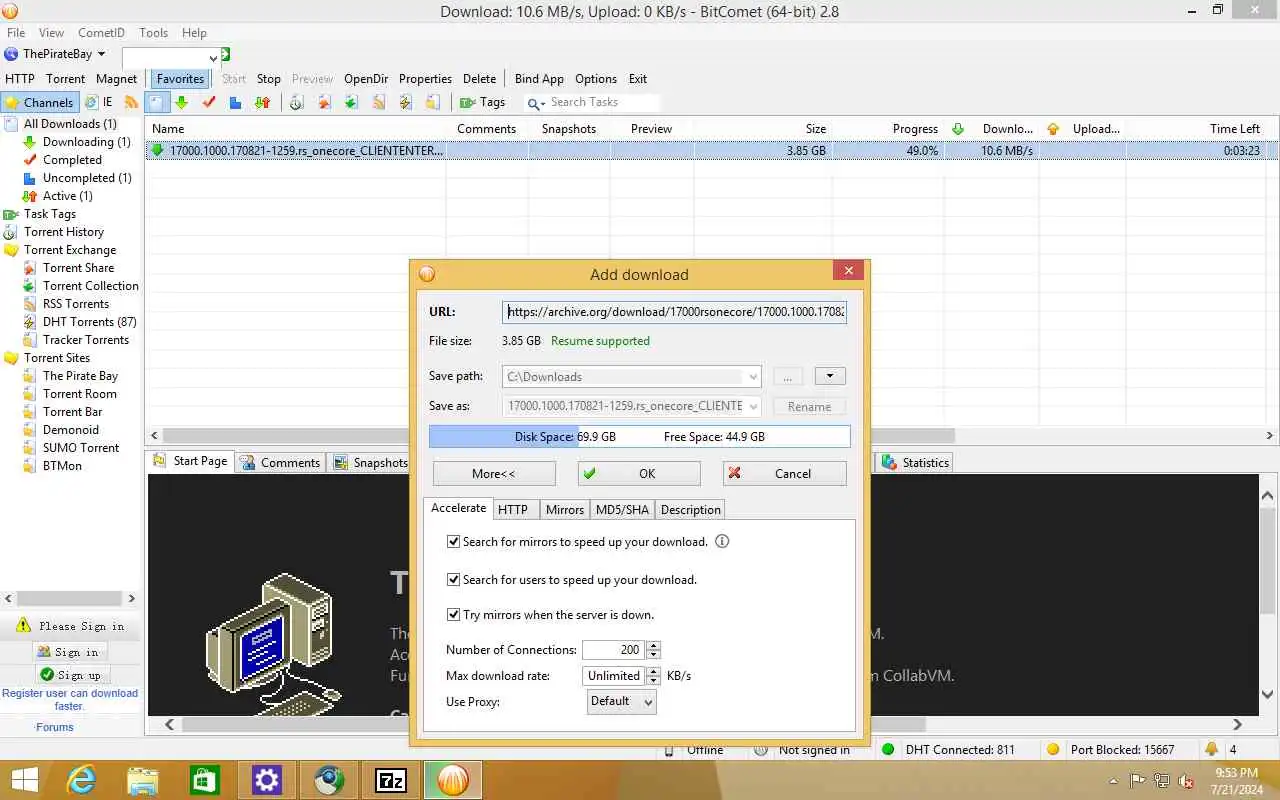Screen dimensions: 1280x800
Task: Click the task list horizontal scrollbar
Action: point(559,436)
